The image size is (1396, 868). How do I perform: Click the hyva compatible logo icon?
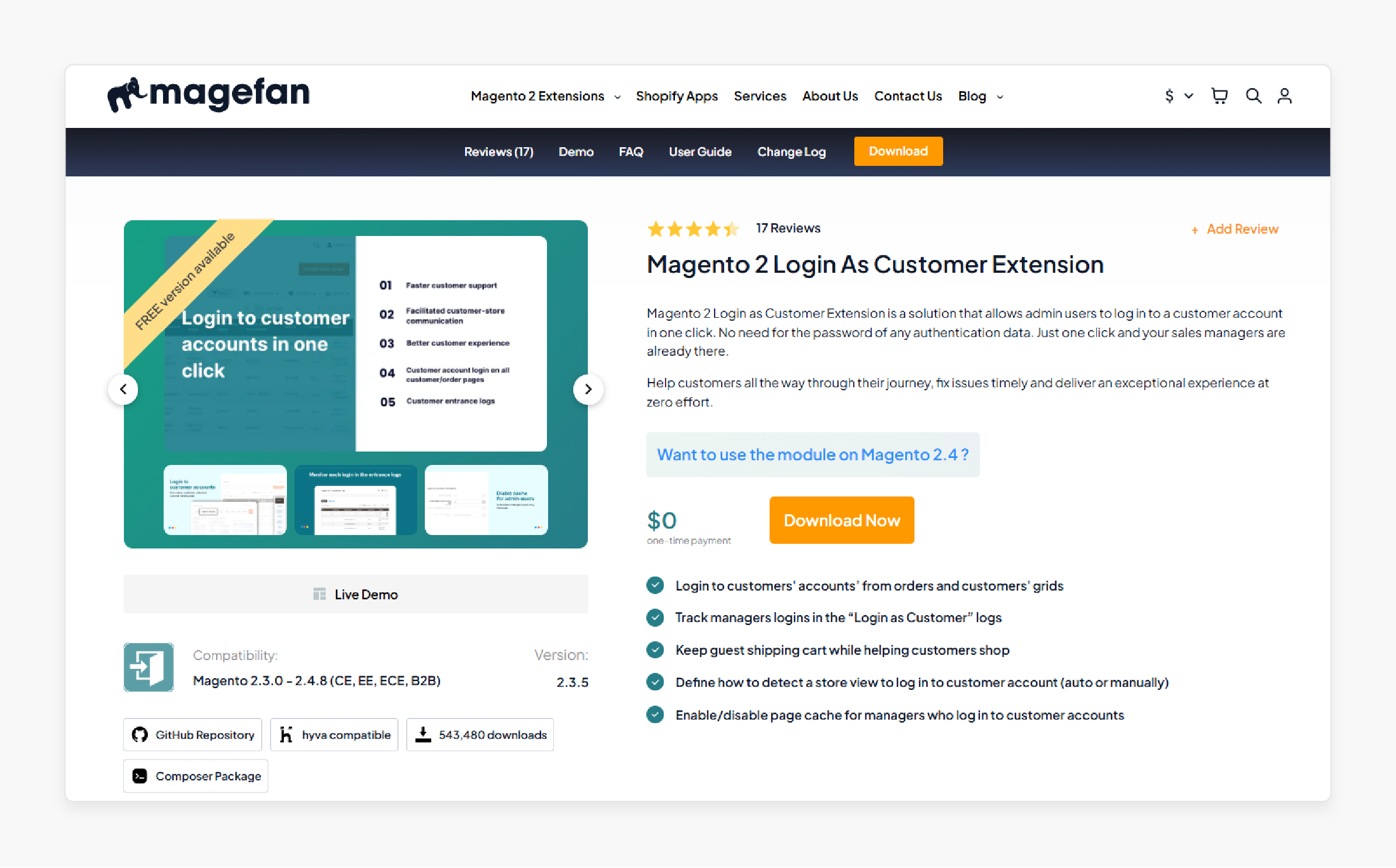286,734
